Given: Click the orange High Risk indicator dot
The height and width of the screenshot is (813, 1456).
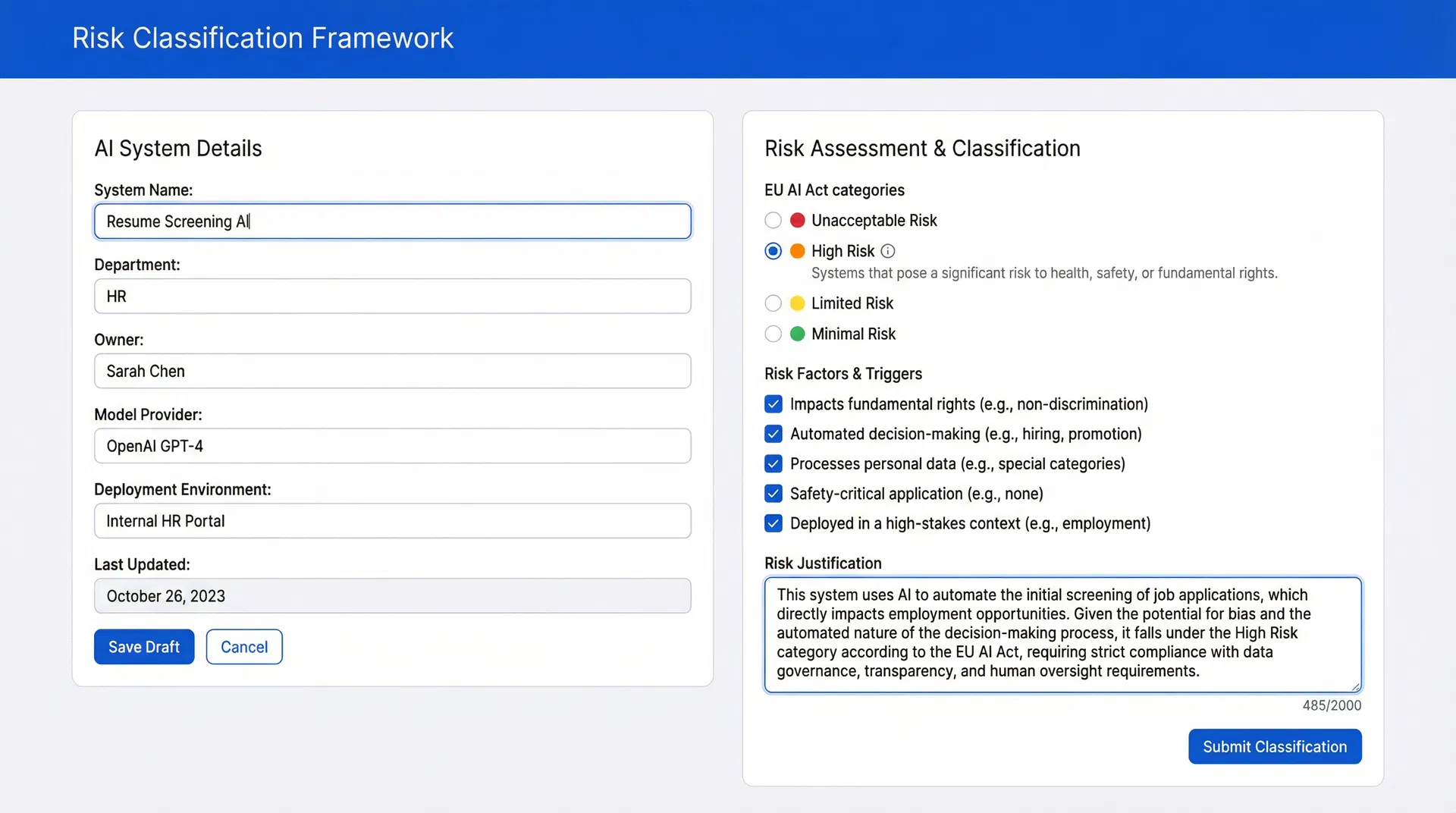Looking at the screenshot, I should 797,251.
